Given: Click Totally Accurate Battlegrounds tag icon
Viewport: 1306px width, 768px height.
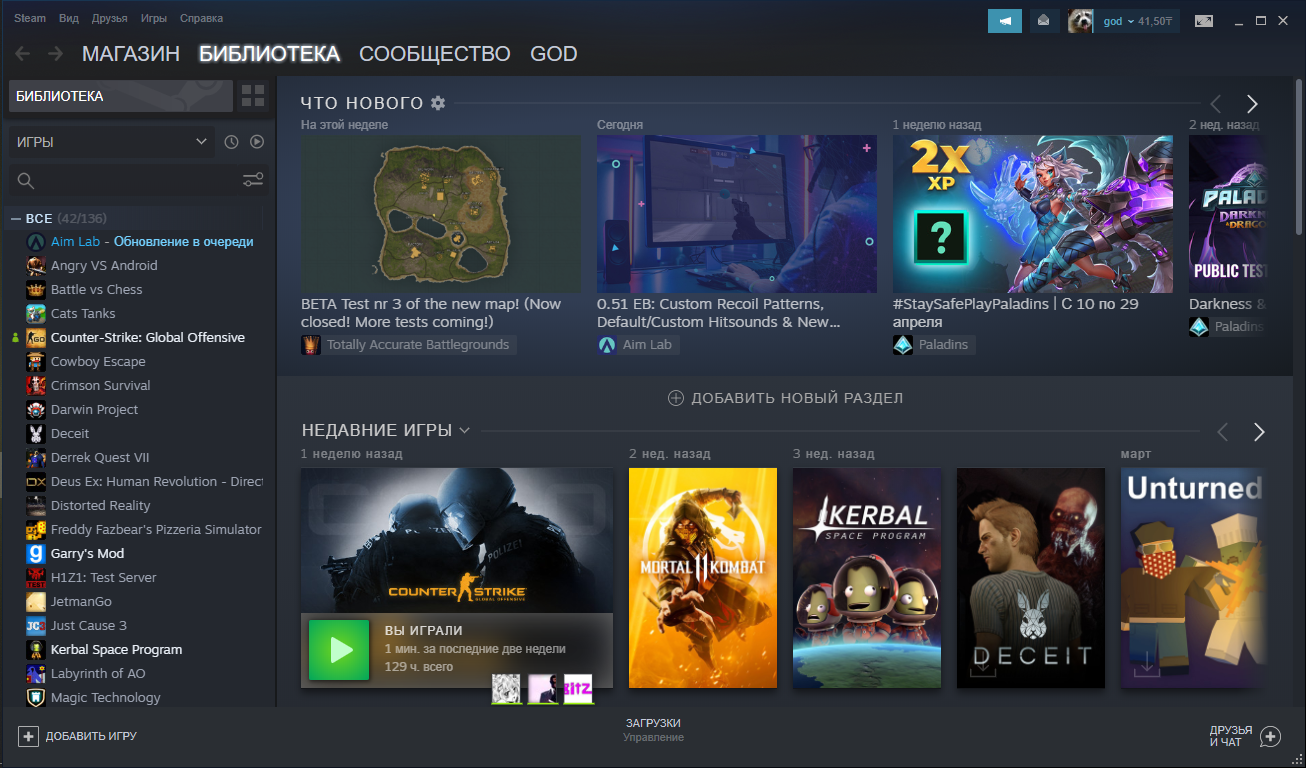Looking at the screenshot, I should (311, 345).
